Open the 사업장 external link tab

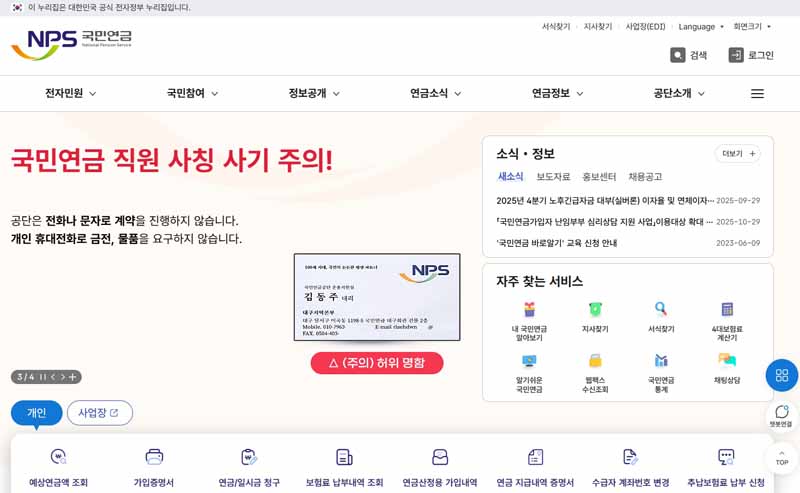[x=99, y=413]
